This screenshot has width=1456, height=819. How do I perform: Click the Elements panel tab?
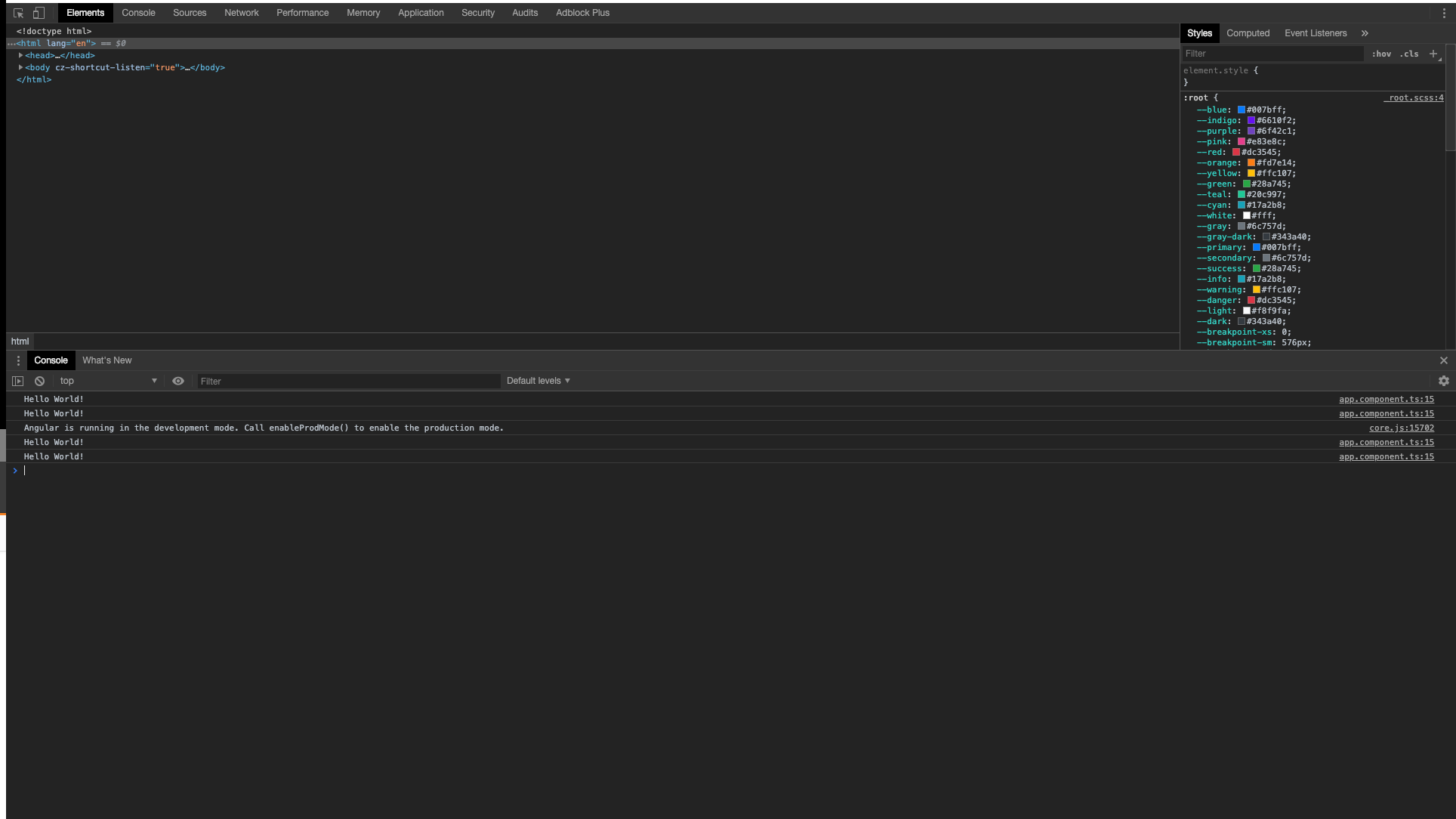tap(85, 12)
